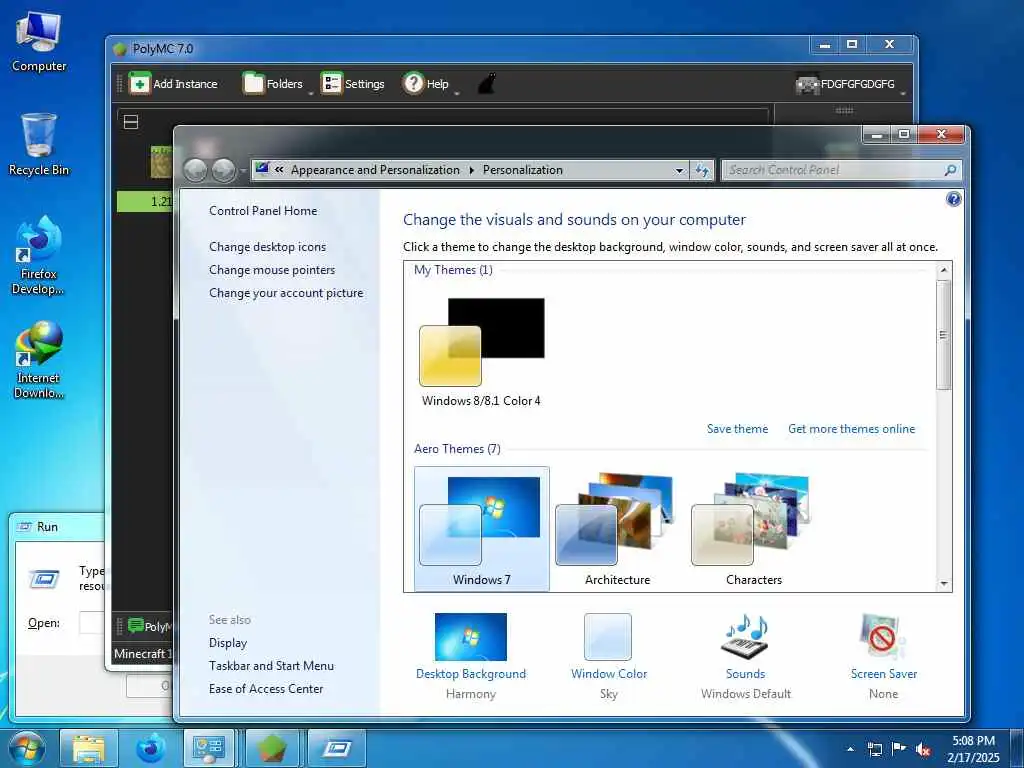Open Windows Explorer from taskbar
1024x768 pixels.
pyautogui.click(x=89, y=748)
